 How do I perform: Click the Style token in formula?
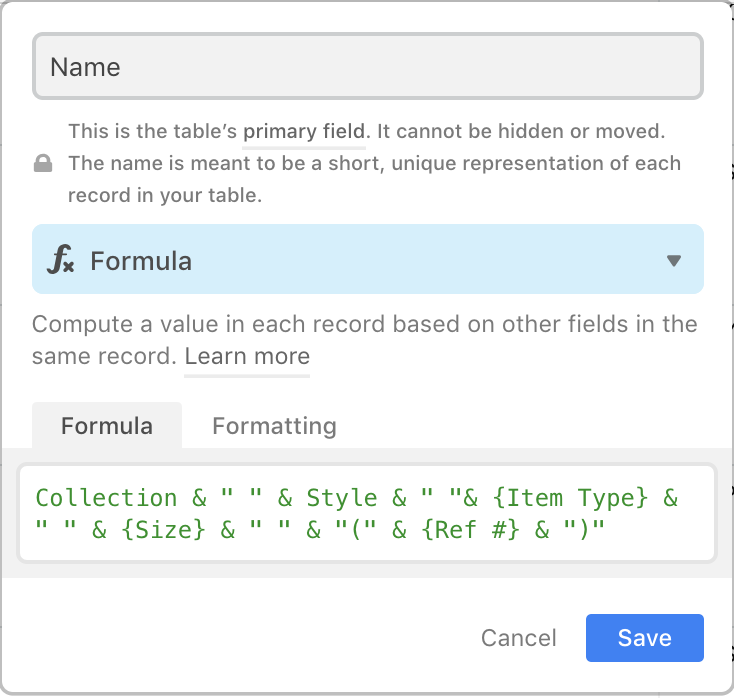coord(342,498)
